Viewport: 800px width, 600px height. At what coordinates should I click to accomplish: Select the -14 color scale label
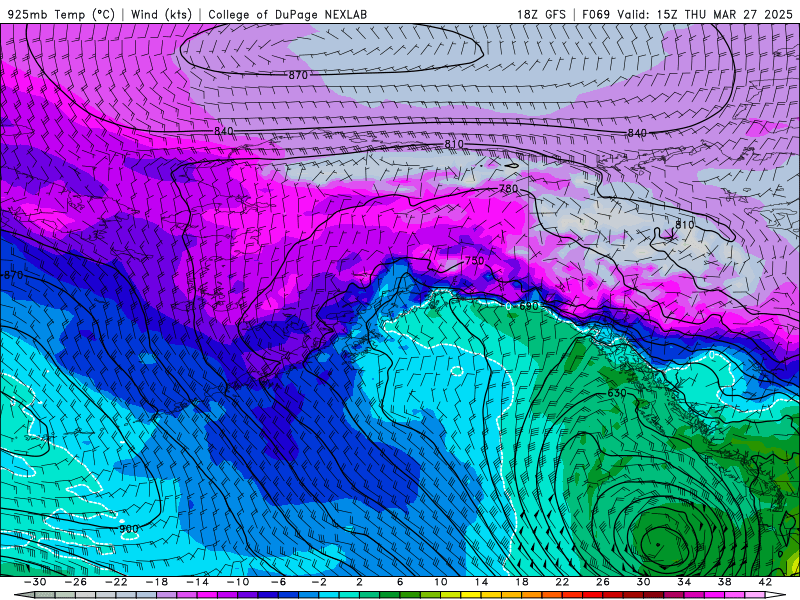click(197, 582)
